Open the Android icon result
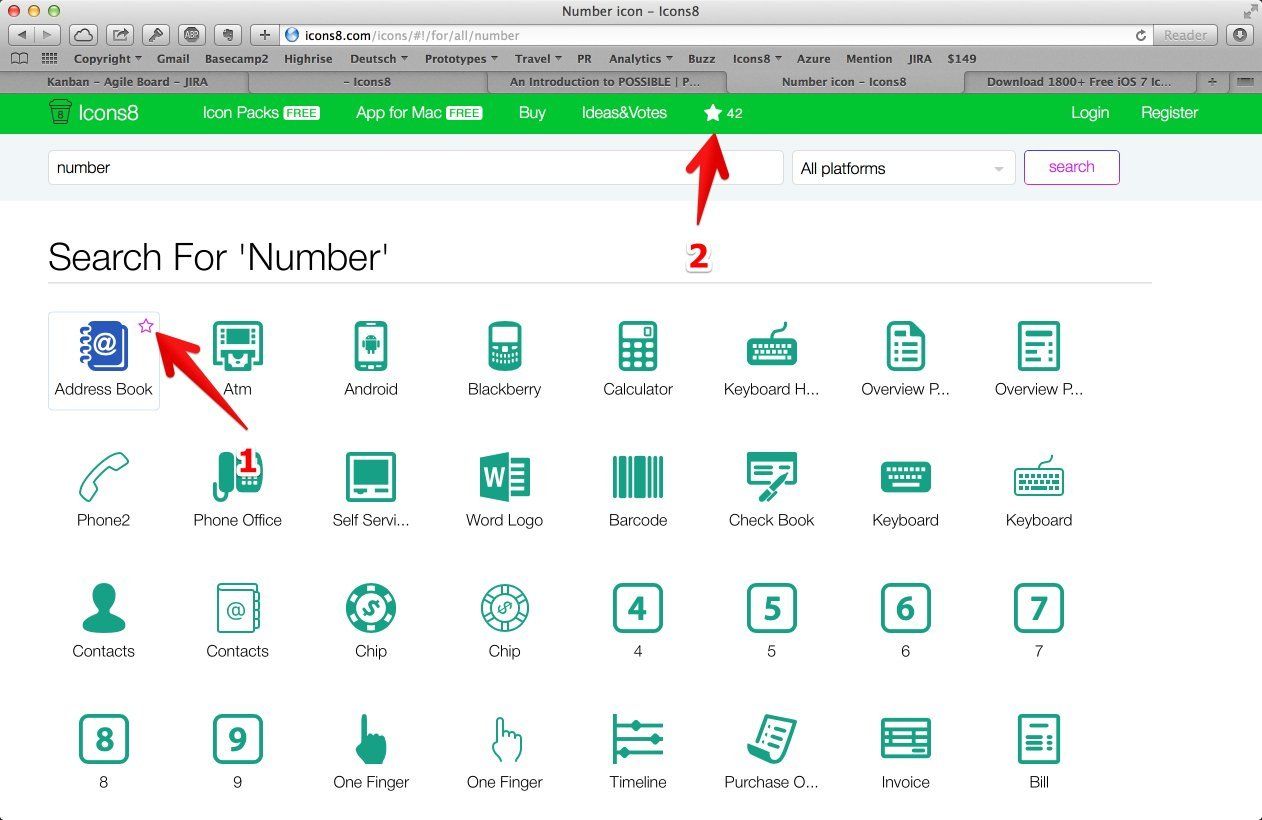The width and height of the screenshot is (1262, 820). coord(370,346)
